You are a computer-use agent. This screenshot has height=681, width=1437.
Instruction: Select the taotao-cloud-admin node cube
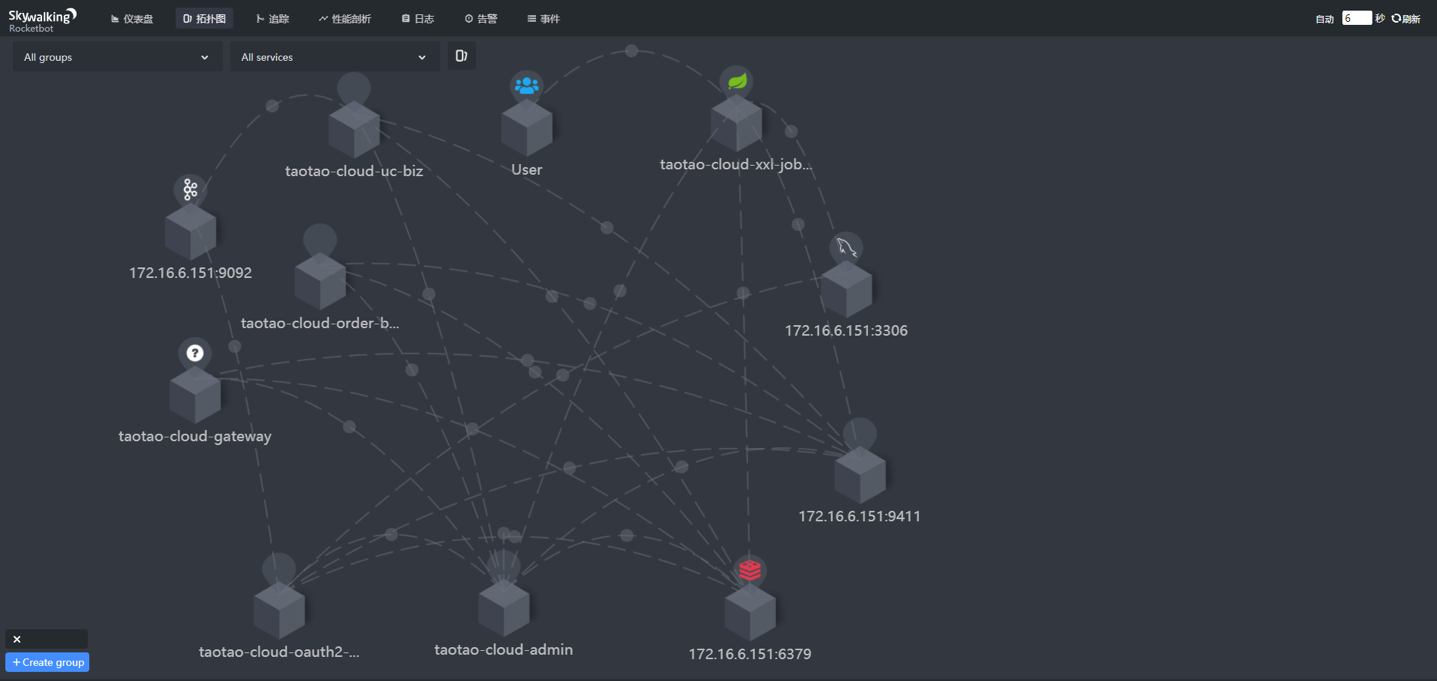click(x=504, y=607)
